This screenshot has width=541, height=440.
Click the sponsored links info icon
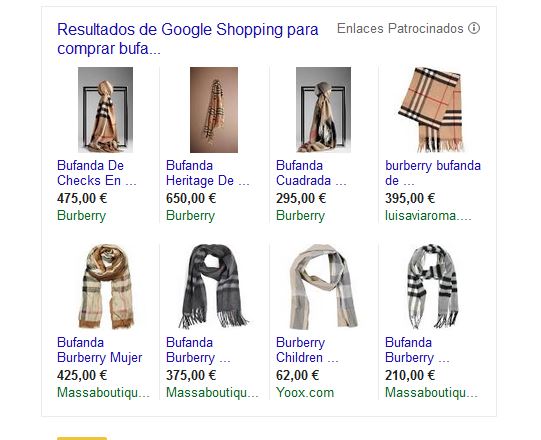474,28
